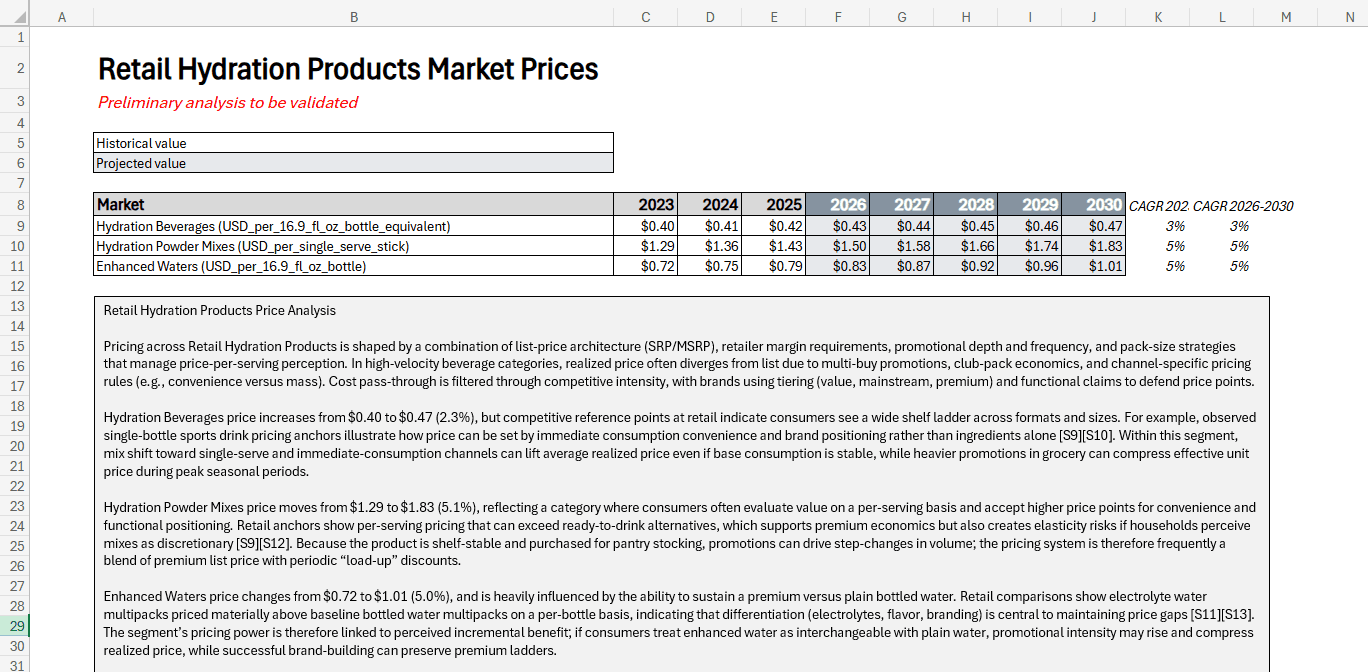Select the "Enhanced Waters" row label
Screen dimensions: 1368x672
coord(353,266)
